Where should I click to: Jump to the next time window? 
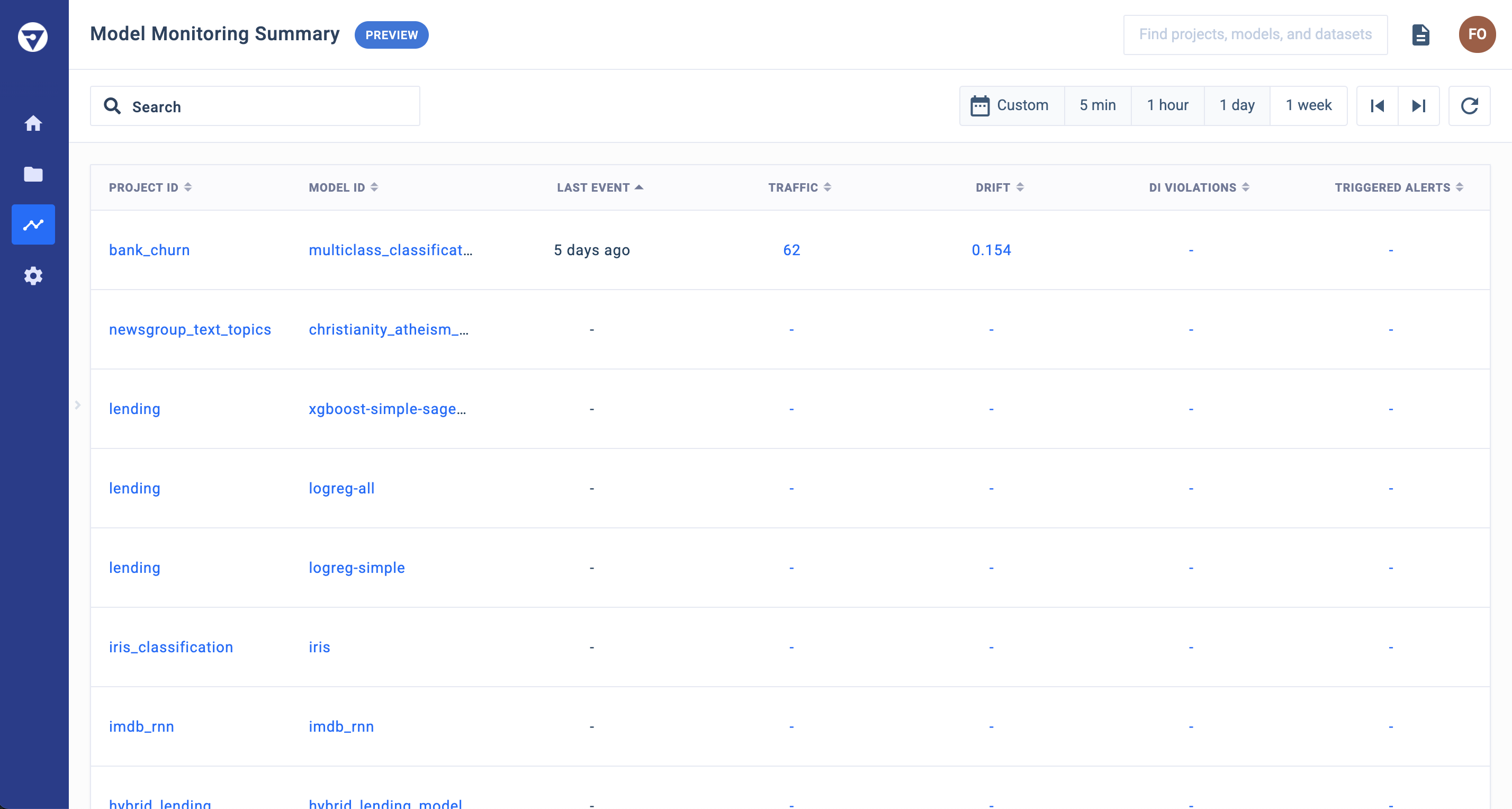point(1419,106)
